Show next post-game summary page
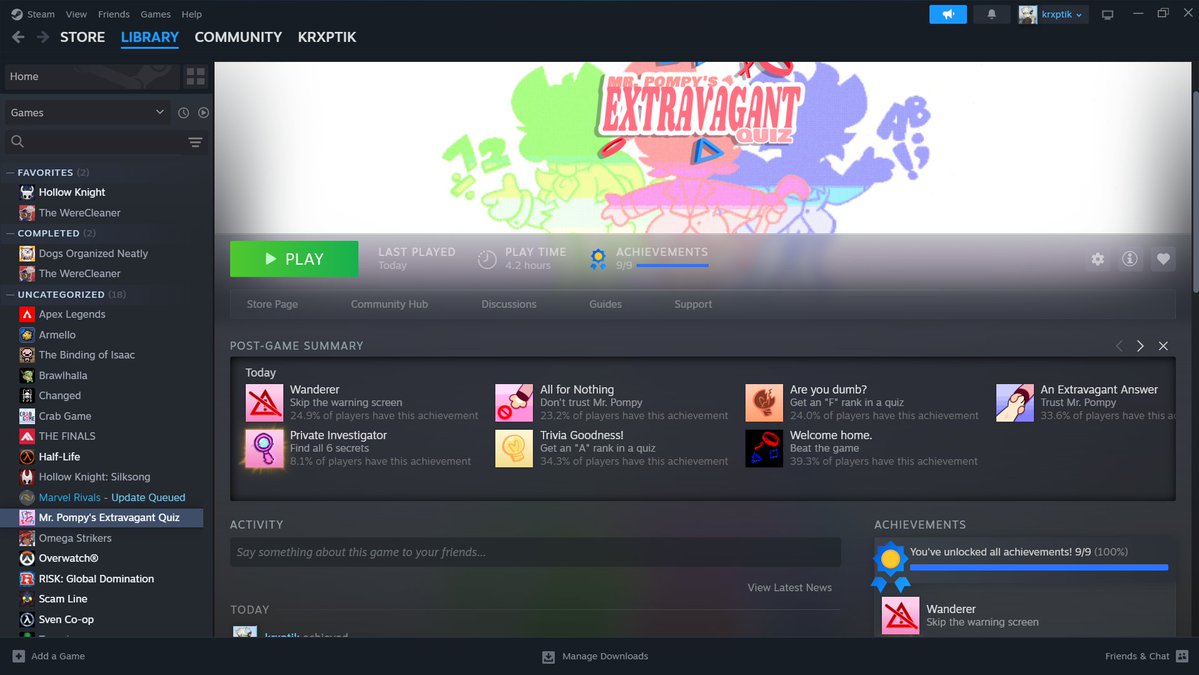Image resolution: width=1199 pixels, height=675 pixels. [x=1140, y=346]
